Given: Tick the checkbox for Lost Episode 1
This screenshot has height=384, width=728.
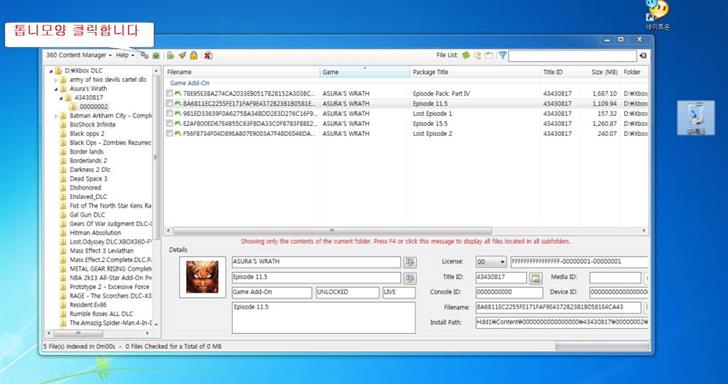Looking at the screenshot, I should (x=170, y=113).
